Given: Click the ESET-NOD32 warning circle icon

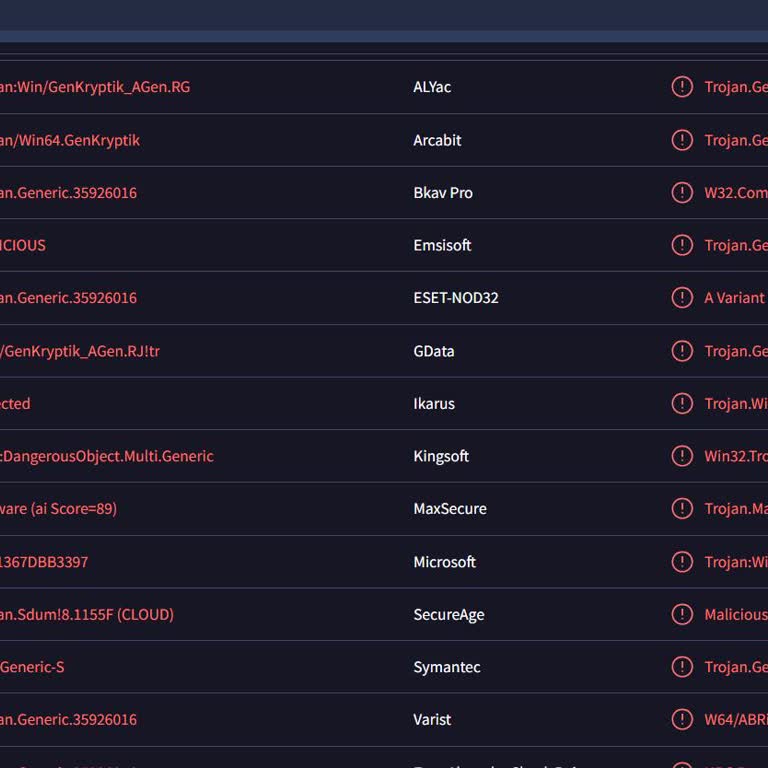Looking at the screenshot, I should [682, 298].
